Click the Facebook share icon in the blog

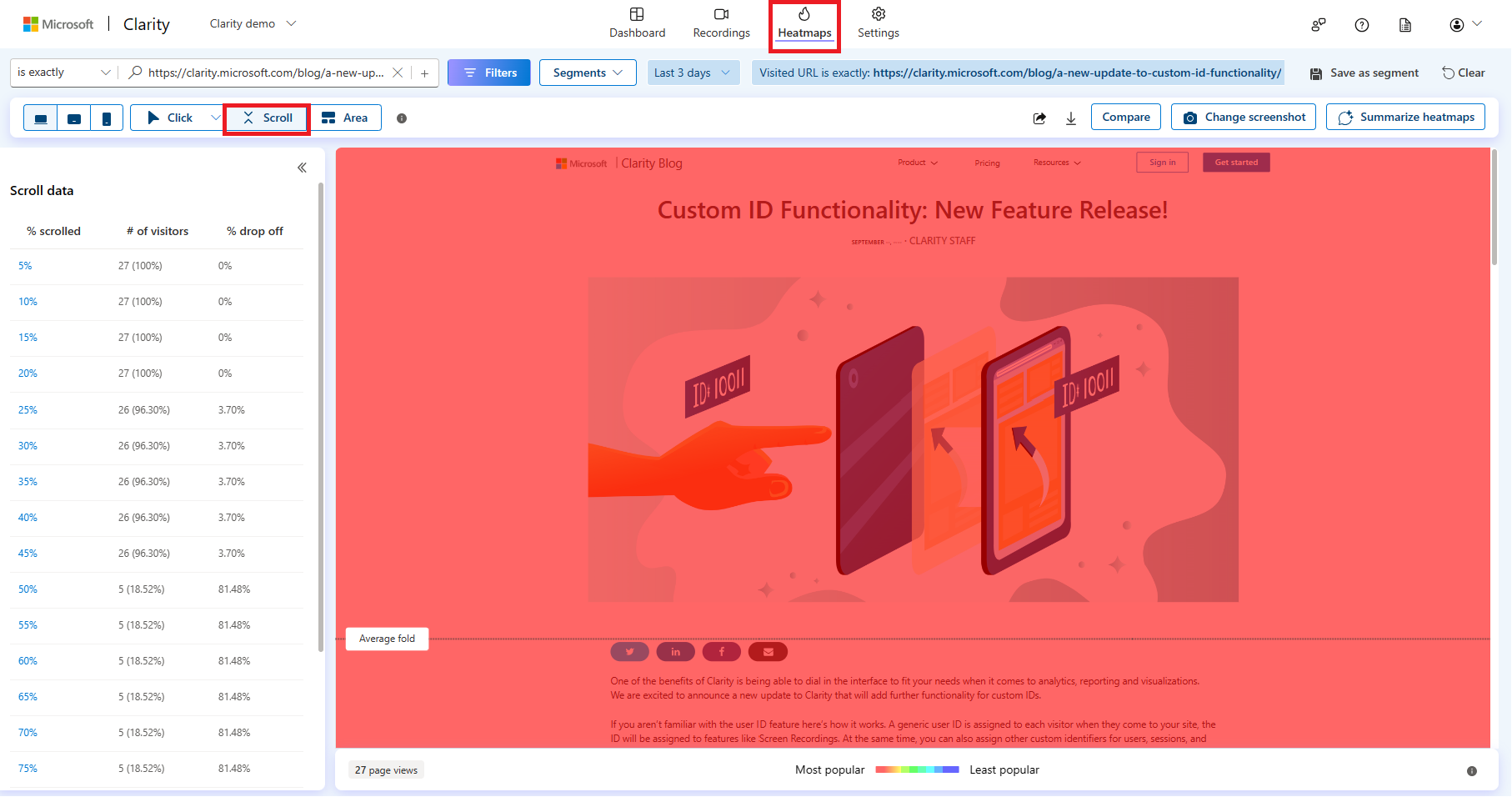pyautogui.click(x=721, y=652)
